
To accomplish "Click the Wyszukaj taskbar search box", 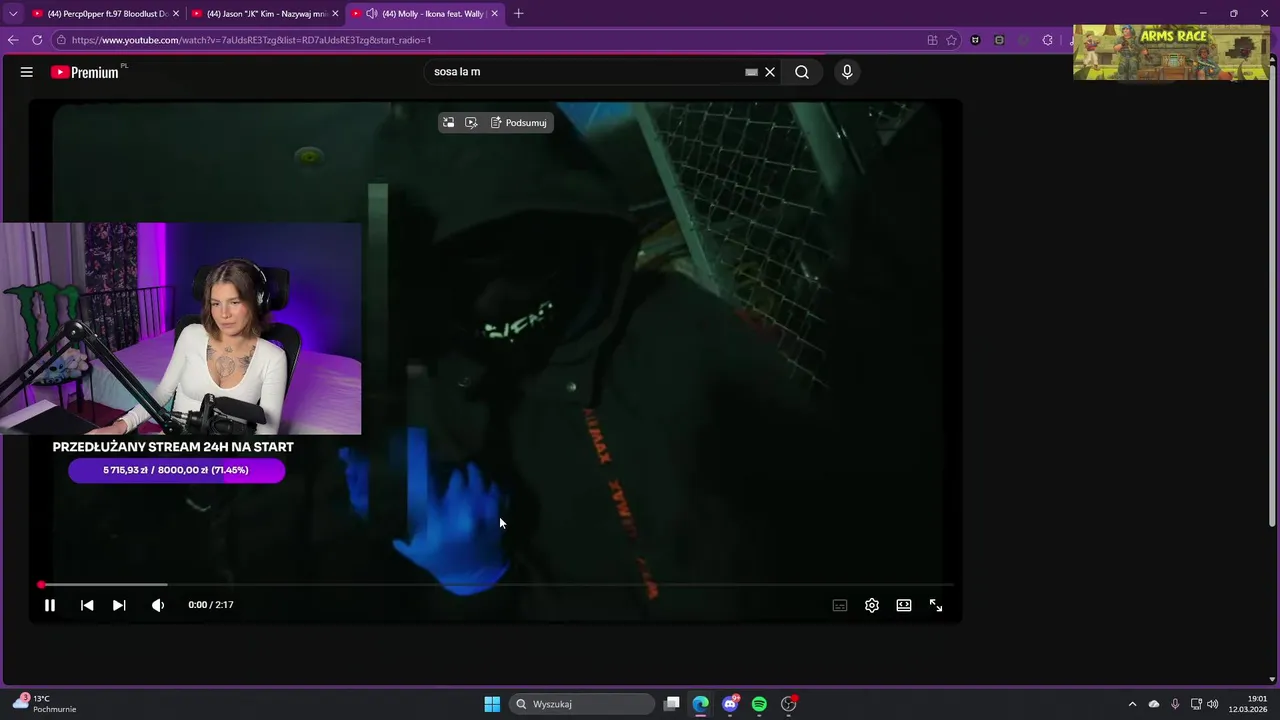I will (581, 704).
